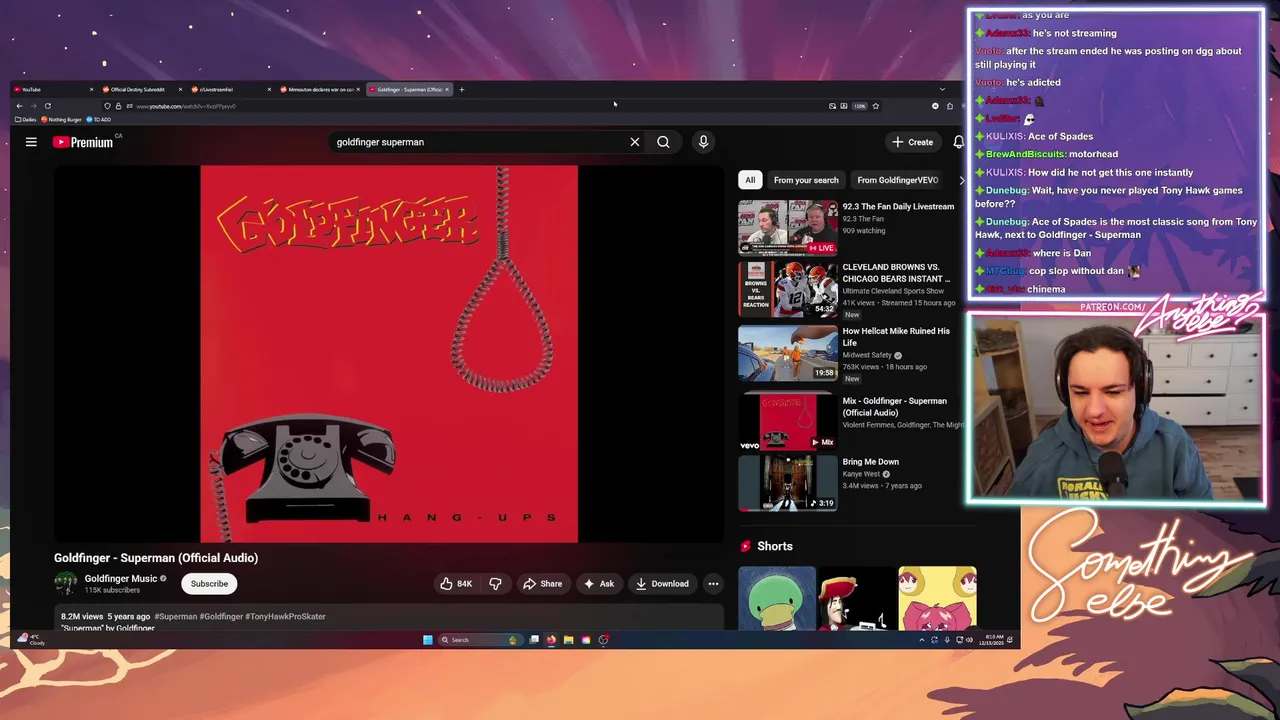Reload the page in the browser
Image resolution: width=1280 pixels, height=720 pixels.
click(x=47, y=106)
